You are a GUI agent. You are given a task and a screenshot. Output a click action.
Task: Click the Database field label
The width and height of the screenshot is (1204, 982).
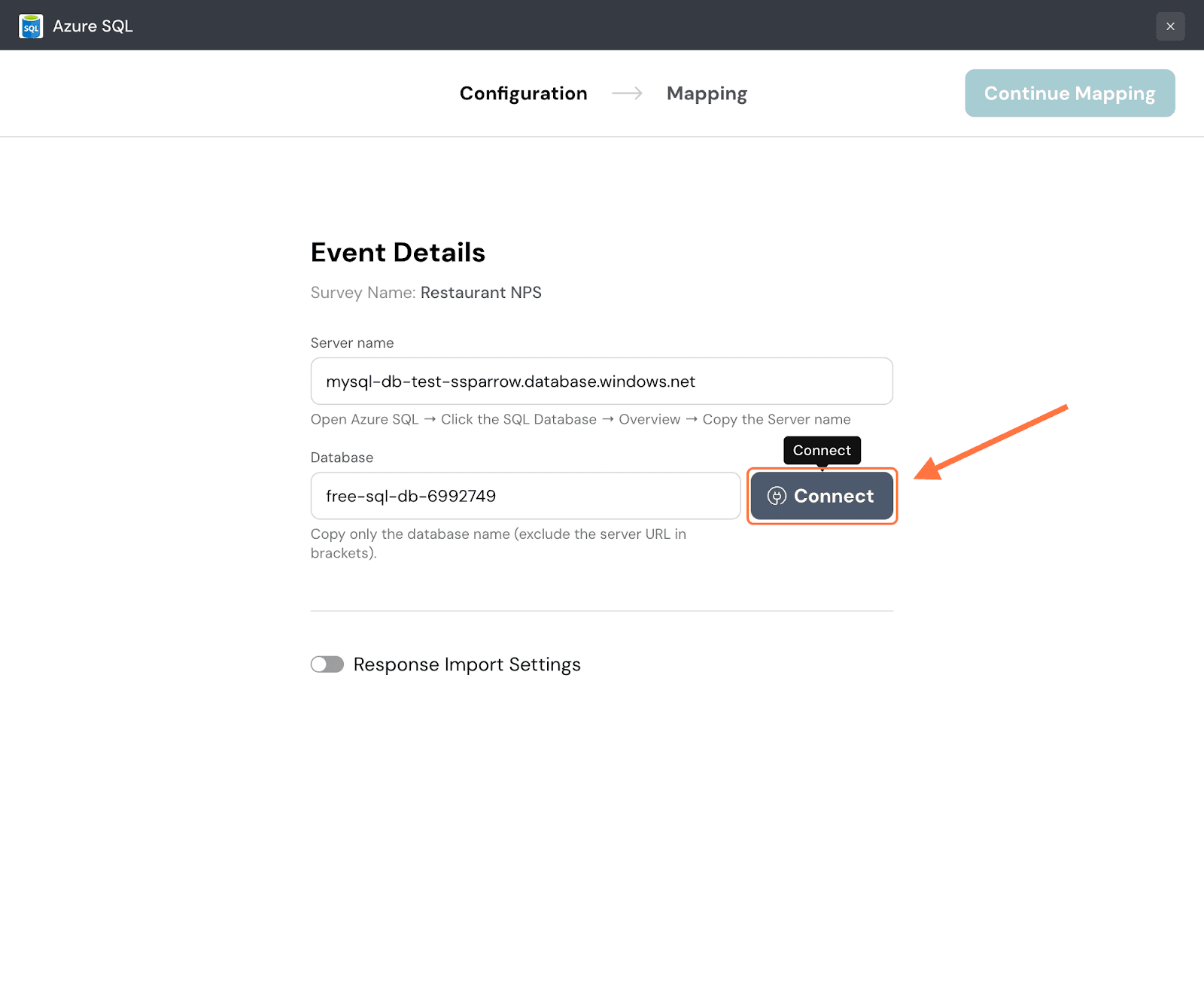[342, 458]
